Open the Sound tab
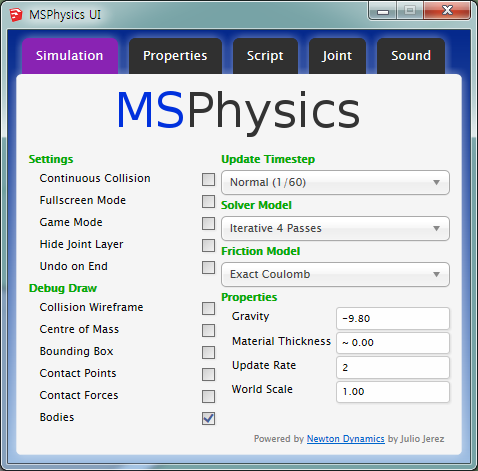Image resolution: width=478 pixels, height=471 pixels. tap(411, 56)
